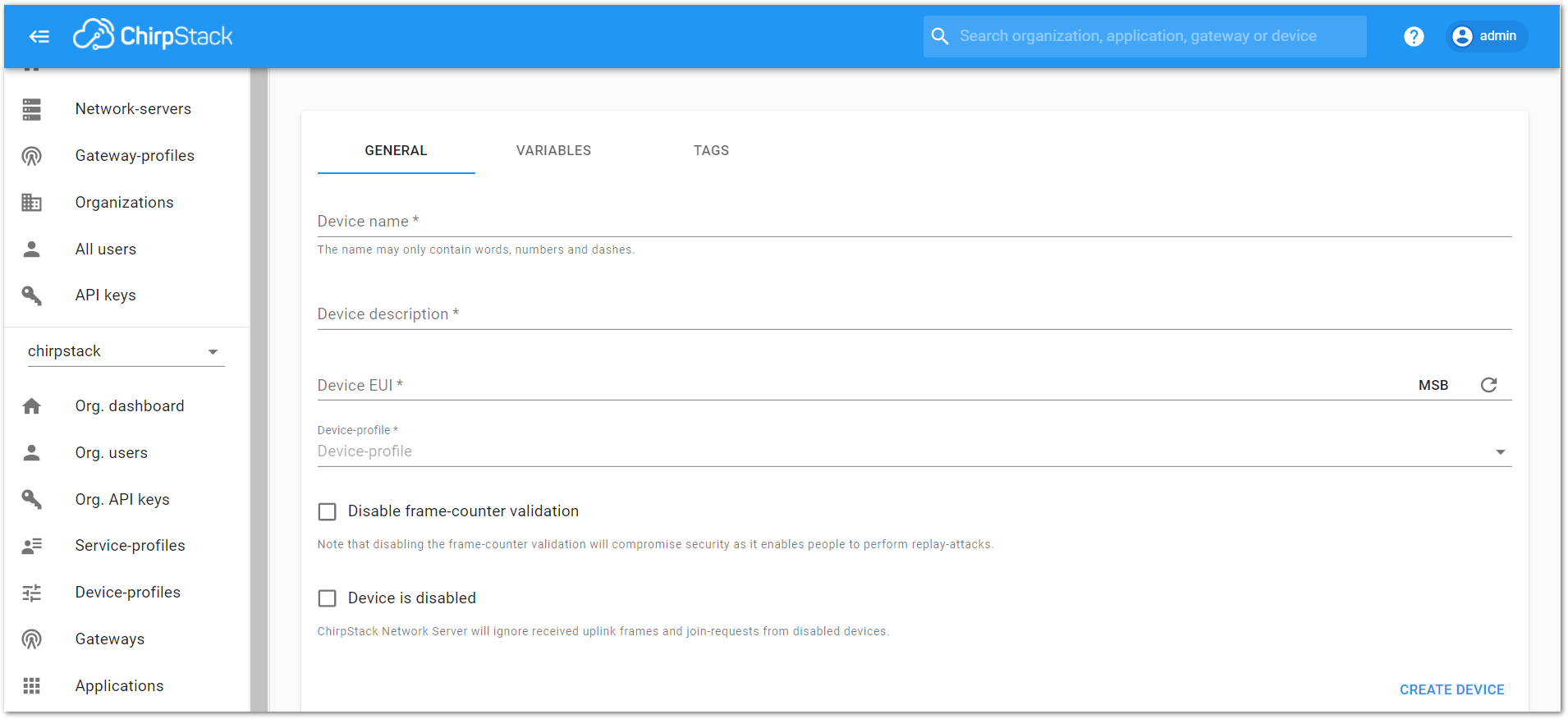The width and height of the screenshot is (1568, 719).
Task: Focus the top search box
Action: 1144,36
